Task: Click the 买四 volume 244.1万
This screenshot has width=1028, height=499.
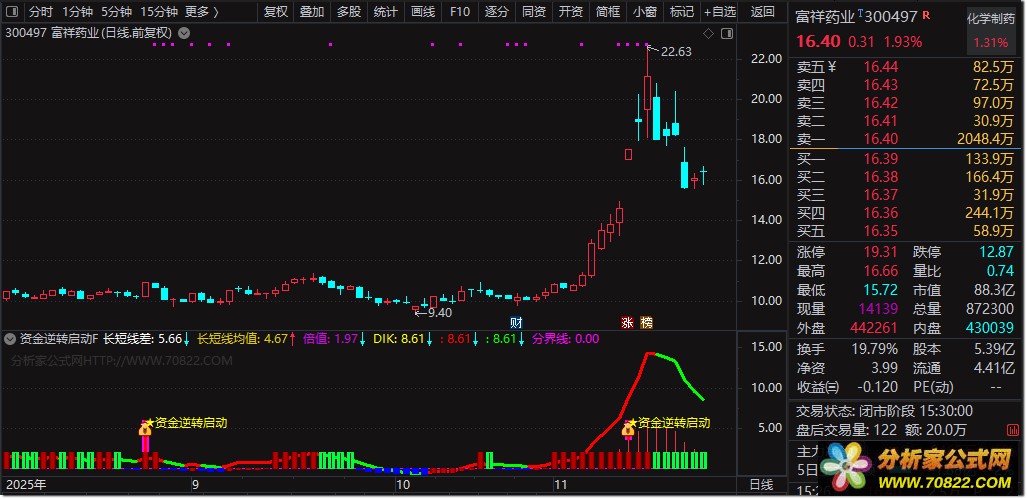Action: [x=989, y=213]
